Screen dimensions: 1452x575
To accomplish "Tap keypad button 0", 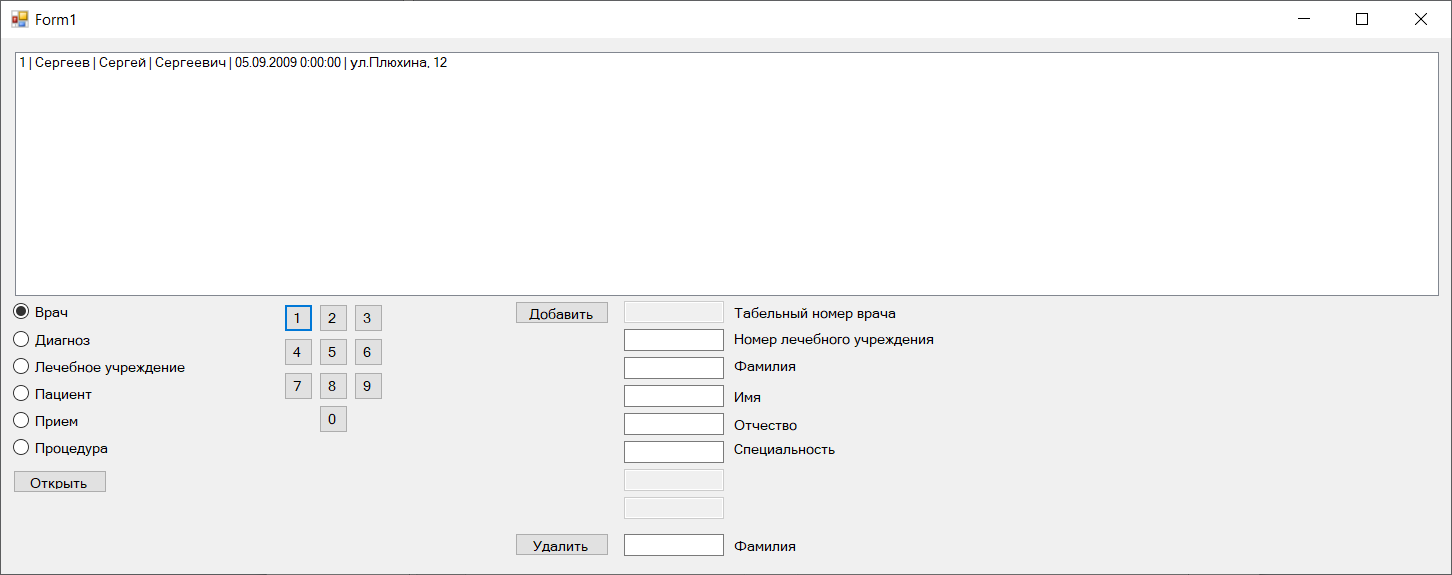I will pos(333,419).
